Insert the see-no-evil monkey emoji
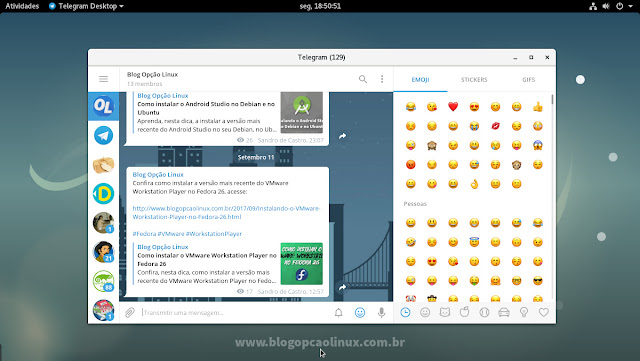The width and height of the screenshot is (640, 361). pyautogui.click(x=432, y=145)
